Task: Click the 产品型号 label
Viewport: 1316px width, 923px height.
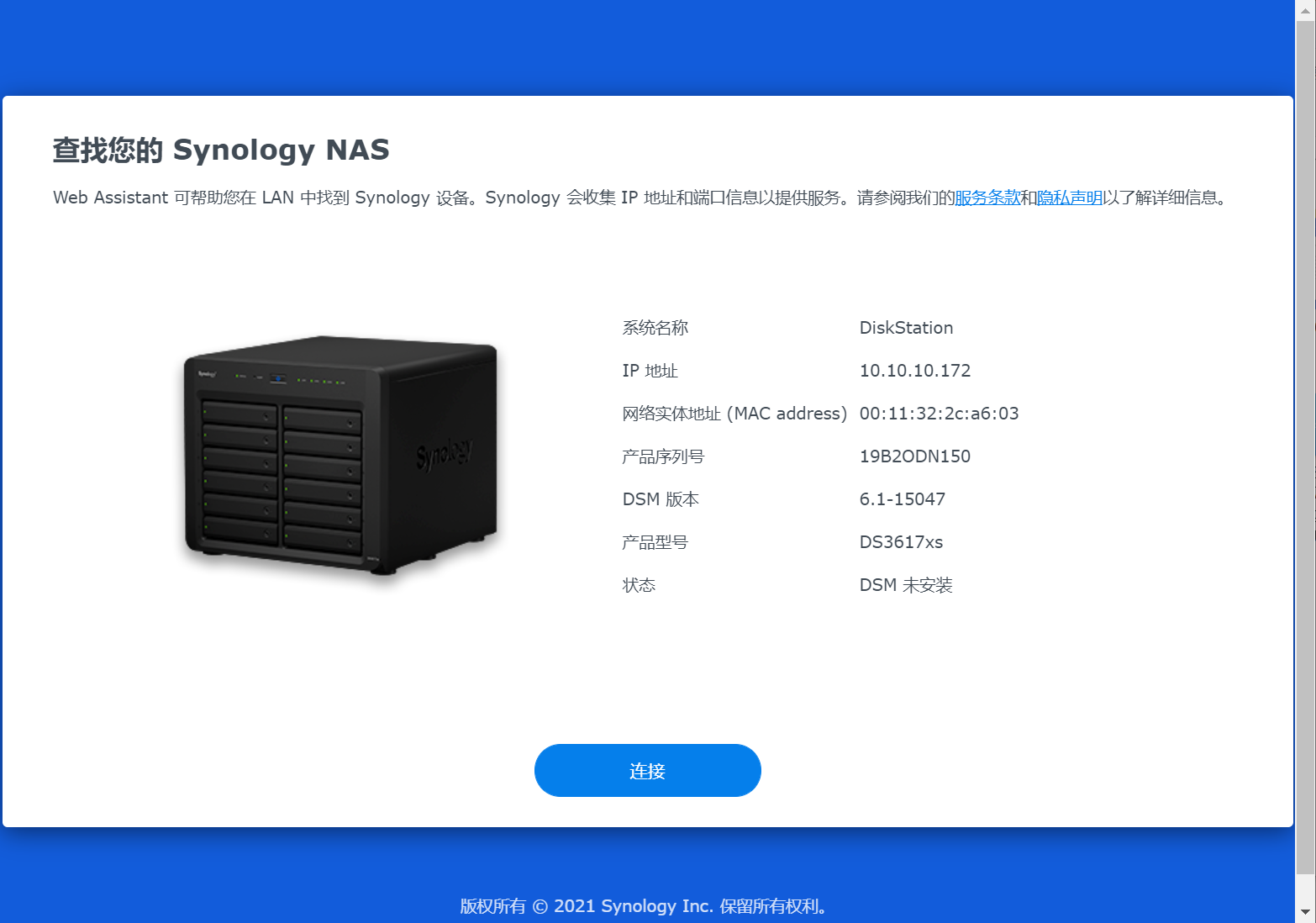Action: (655, 542)
